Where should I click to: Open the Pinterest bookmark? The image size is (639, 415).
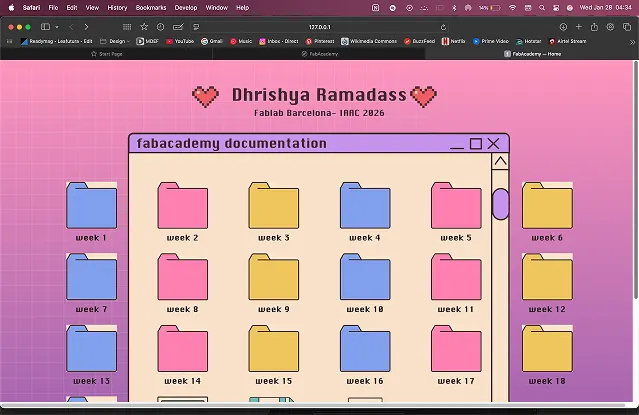[x=320, y=41]
